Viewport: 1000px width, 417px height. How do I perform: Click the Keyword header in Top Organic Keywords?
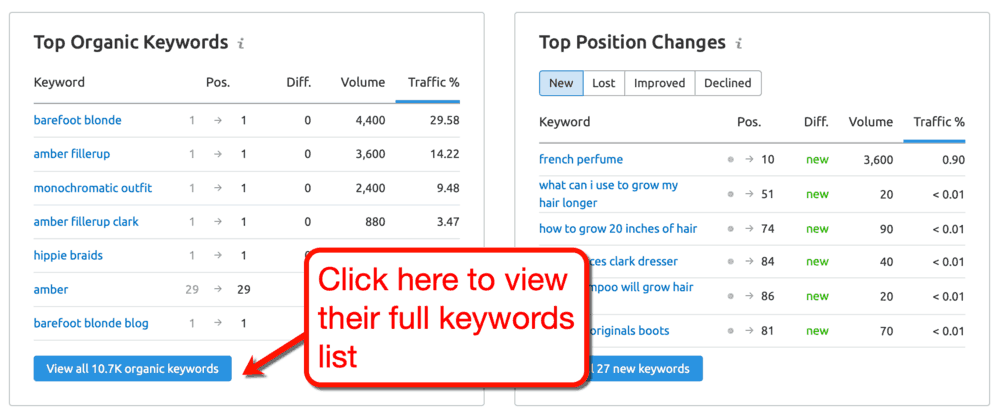point(59,82)
